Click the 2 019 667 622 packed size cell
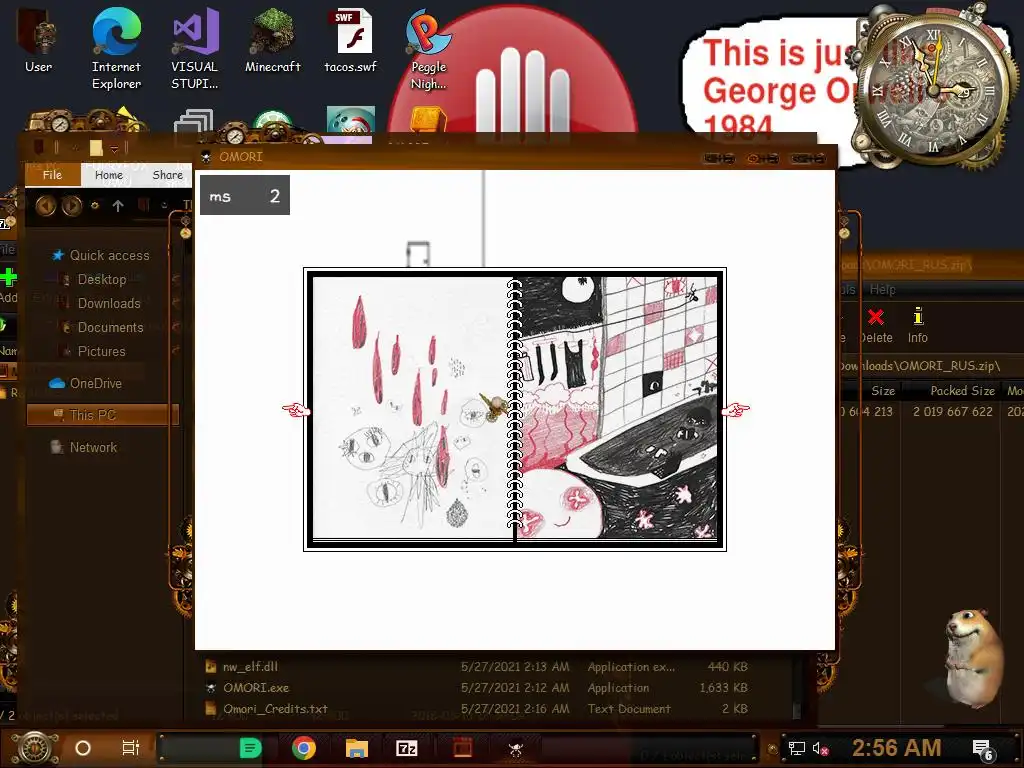Image resolution: width=1024 pixels, height=768 pixels. (x=952, y=411)
